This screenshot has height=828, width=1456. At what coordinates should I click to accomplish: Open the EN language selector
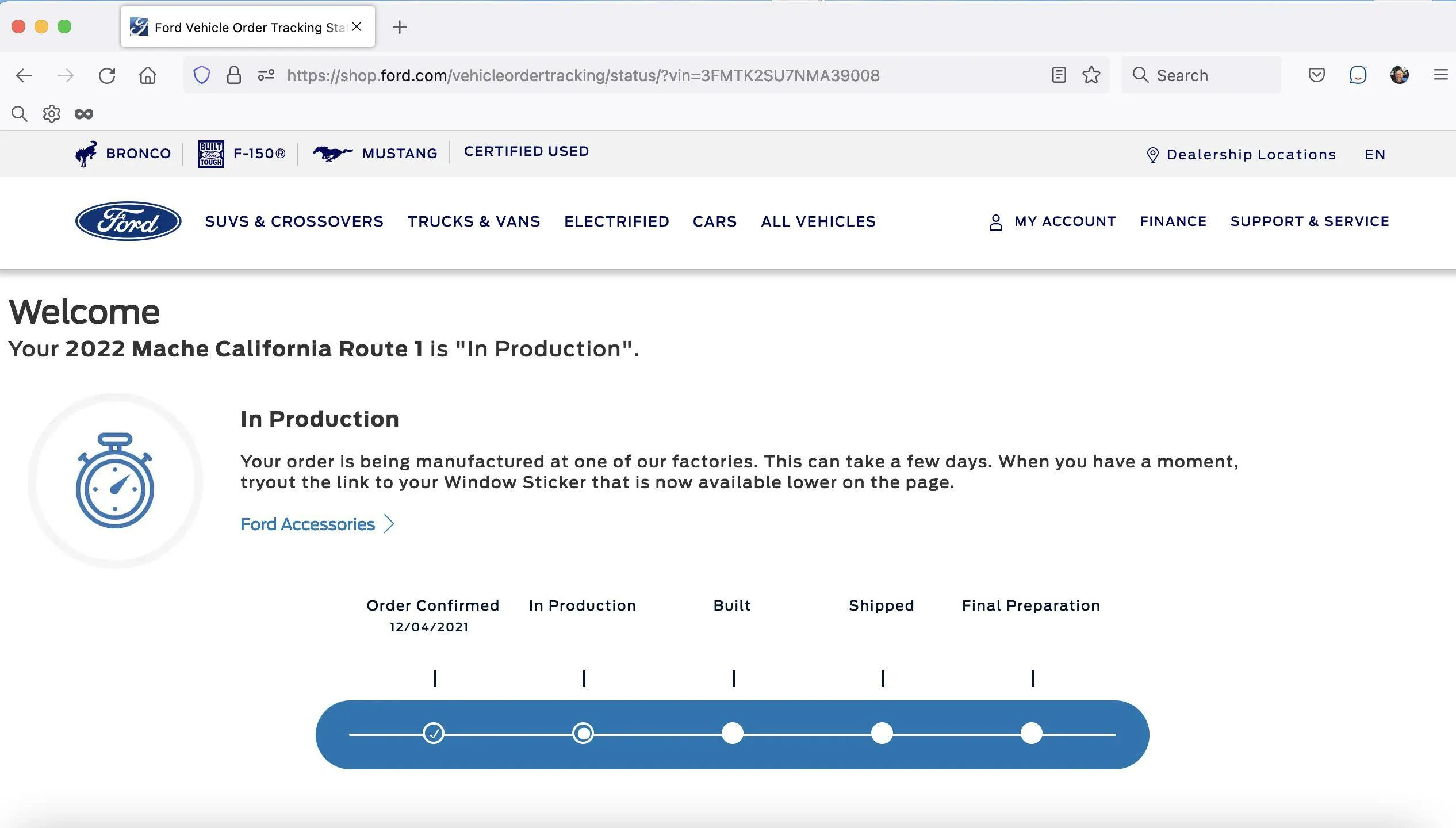1375,155
